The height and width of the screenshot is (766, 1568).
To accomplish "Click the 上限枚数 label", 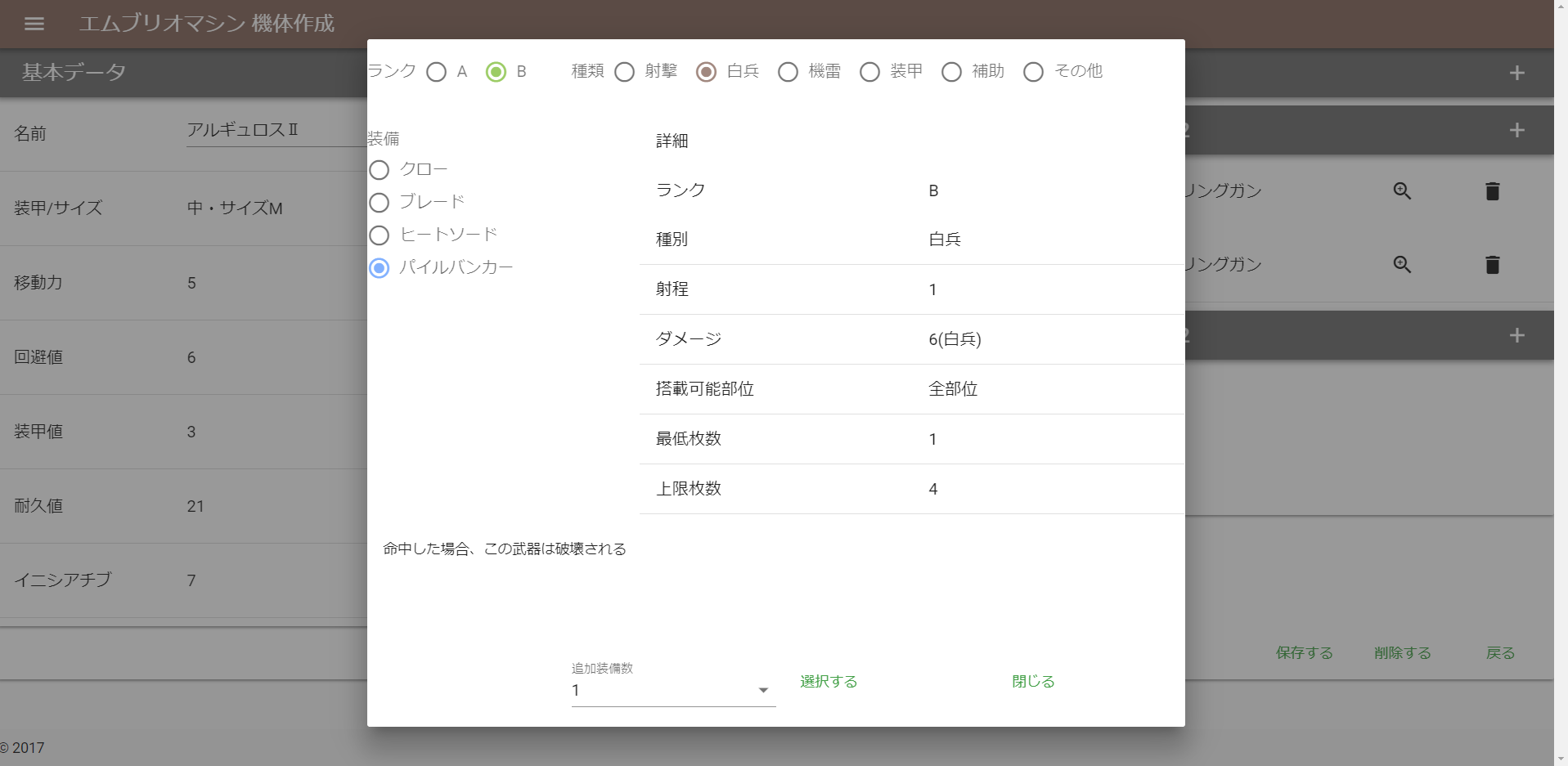I will [689, 489].
